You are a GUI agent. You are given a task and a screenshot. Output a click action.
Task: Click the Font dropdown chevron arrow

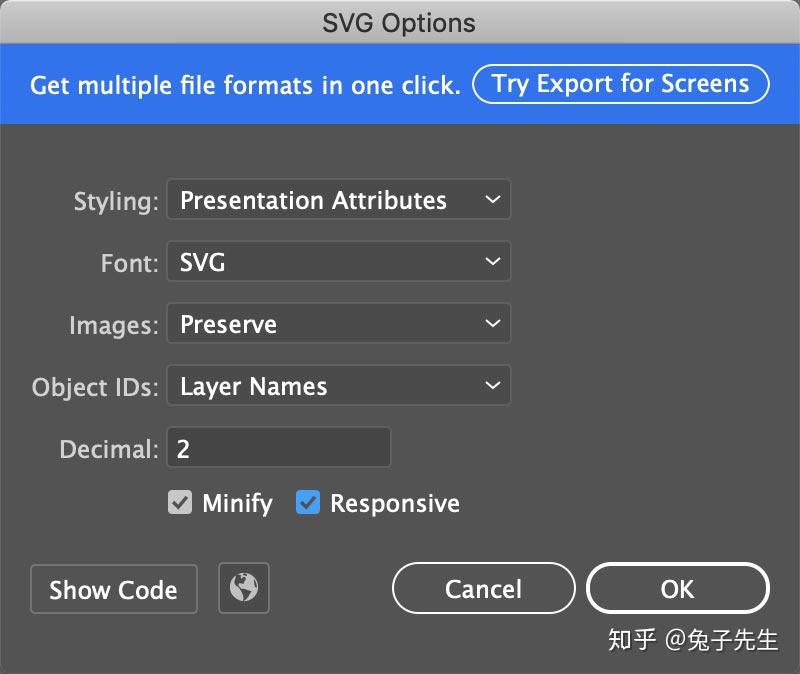click(x=492, y=262)
